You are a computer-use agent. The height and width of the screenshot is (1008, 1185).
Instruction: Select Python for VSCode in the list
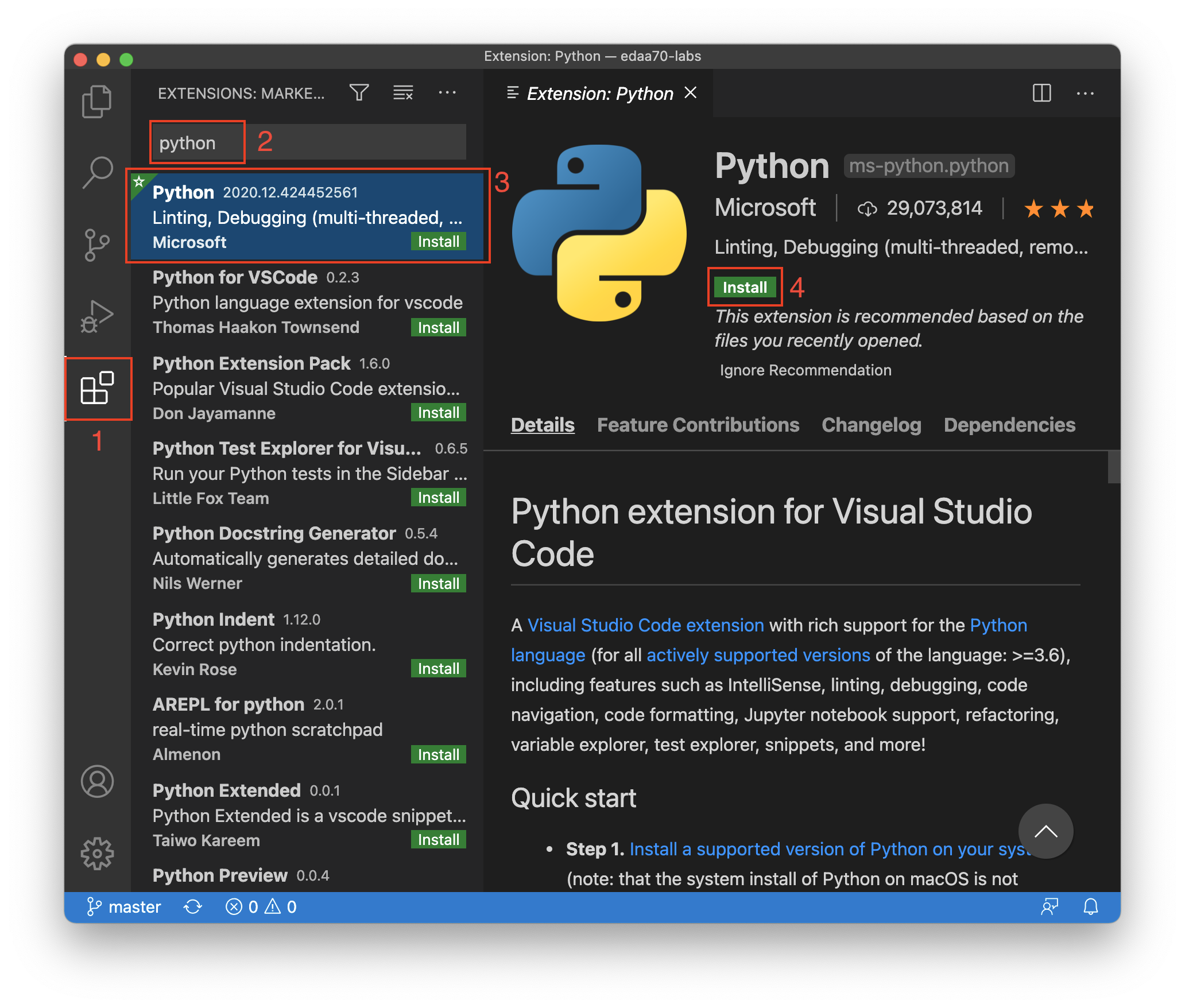pyautogui.click(x=307, y=303)
